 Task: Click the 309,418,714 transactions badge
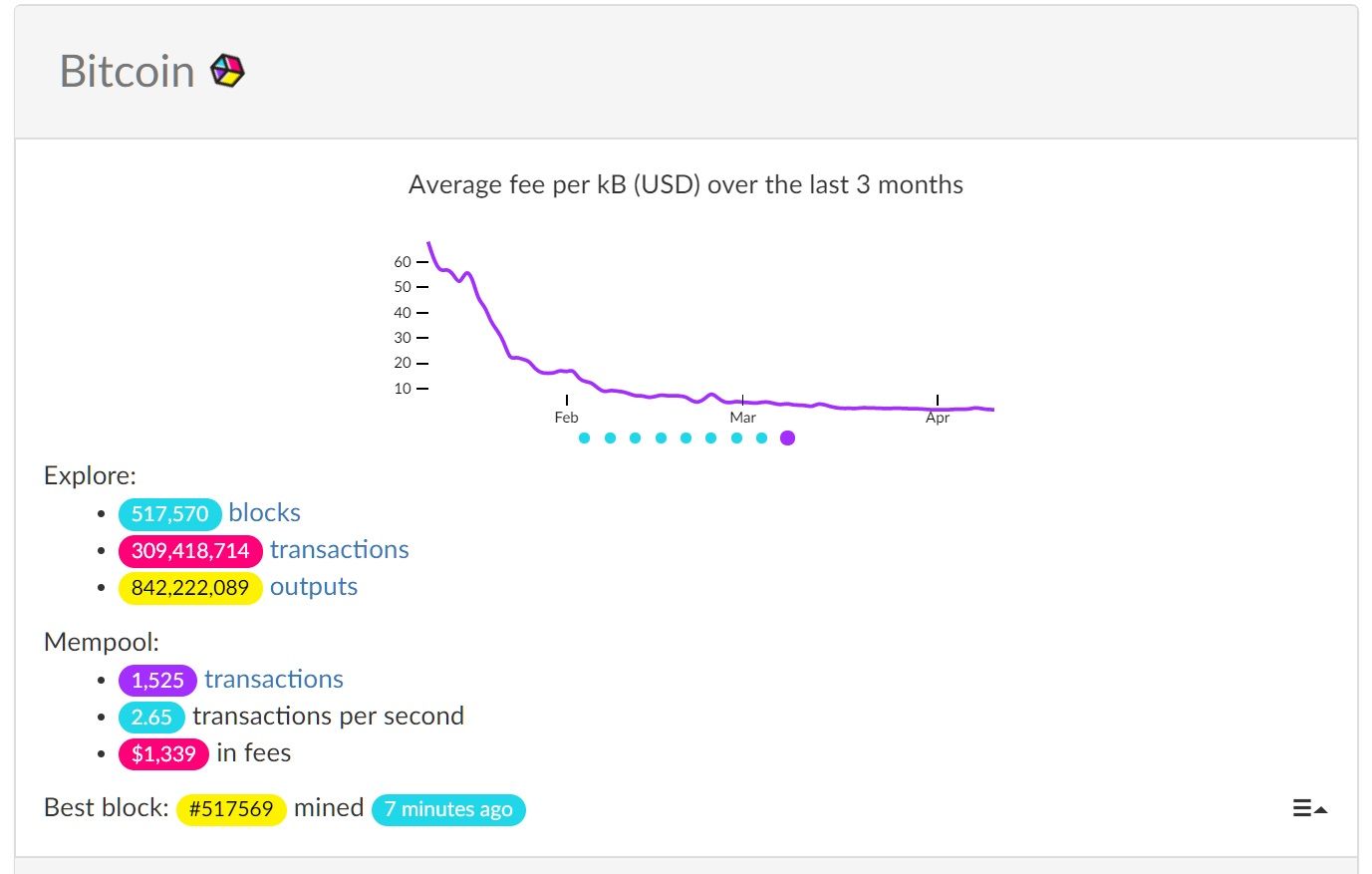(x=190, y=551)
